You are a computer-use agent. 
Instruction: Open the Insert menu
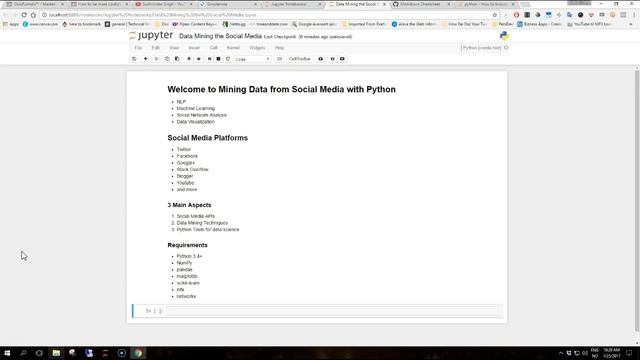click(194, 48)
